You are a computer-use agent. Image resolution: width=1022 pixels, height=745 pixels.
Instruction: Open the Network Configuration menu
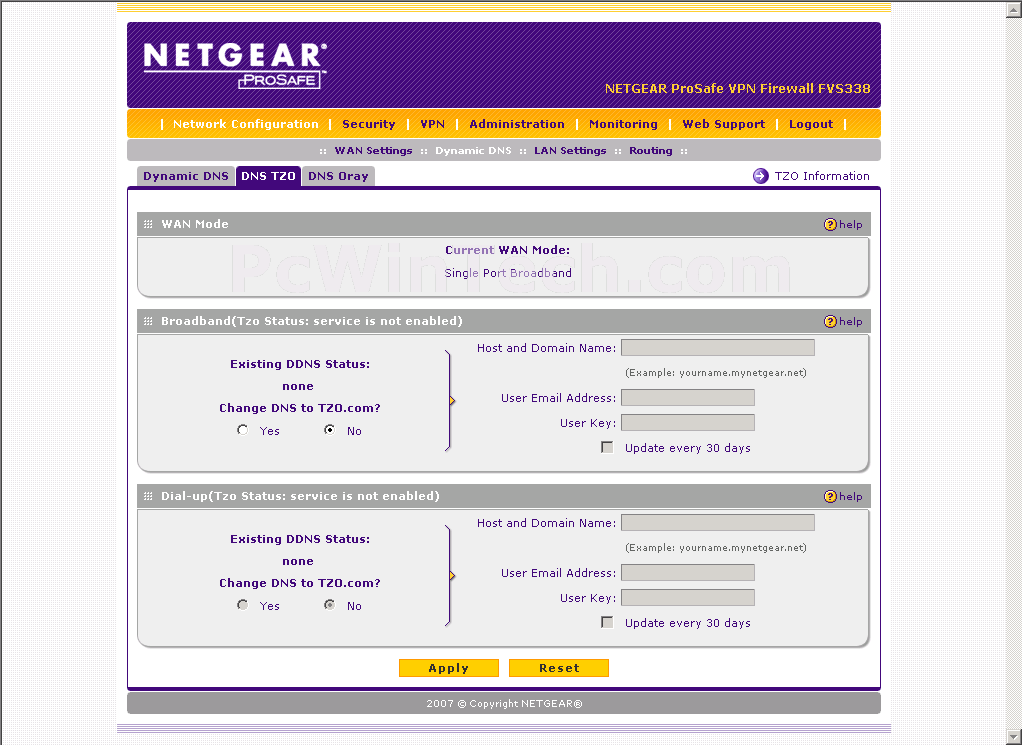(x=246, y=124)
